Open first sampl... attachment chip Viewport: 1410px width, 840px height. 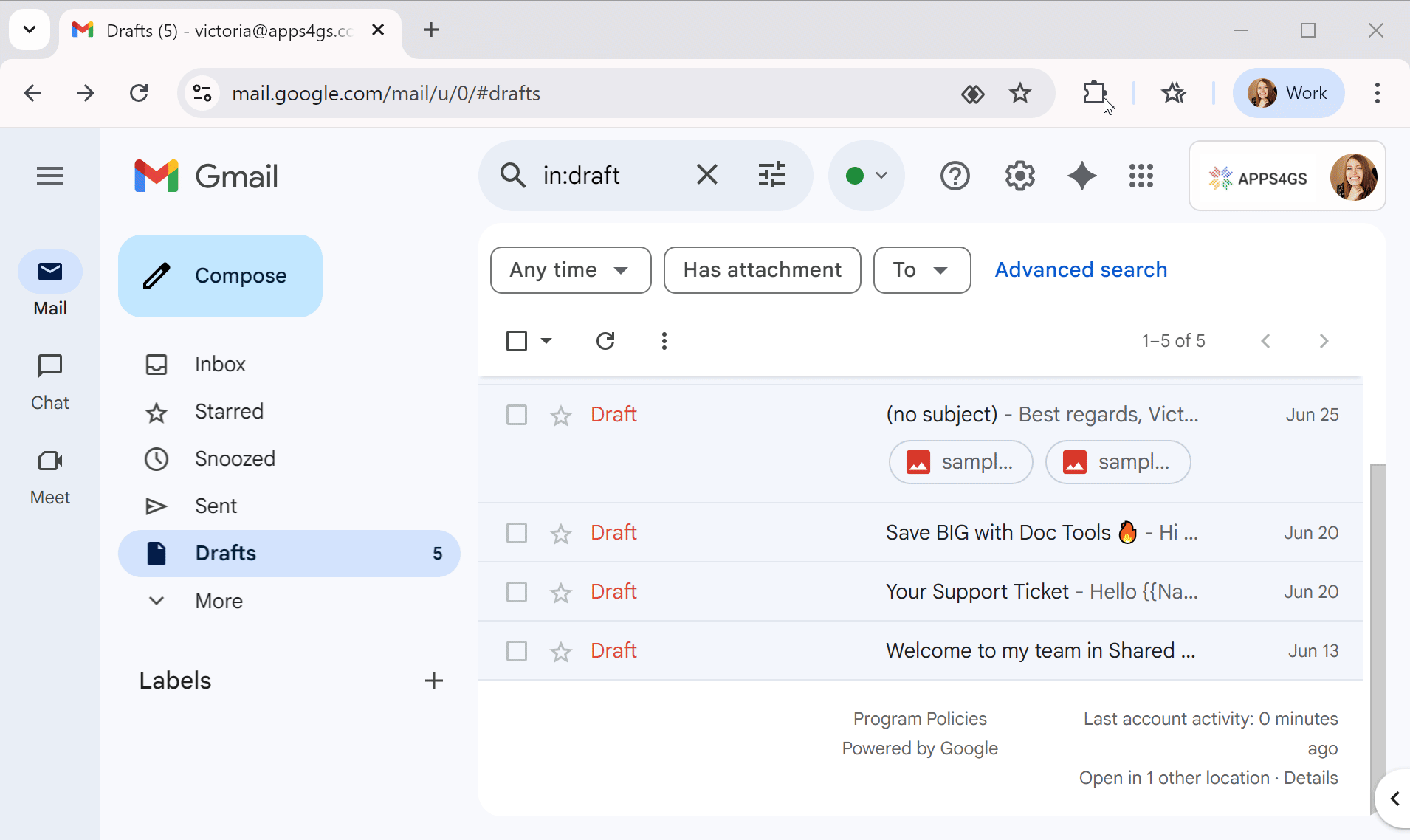960,463
